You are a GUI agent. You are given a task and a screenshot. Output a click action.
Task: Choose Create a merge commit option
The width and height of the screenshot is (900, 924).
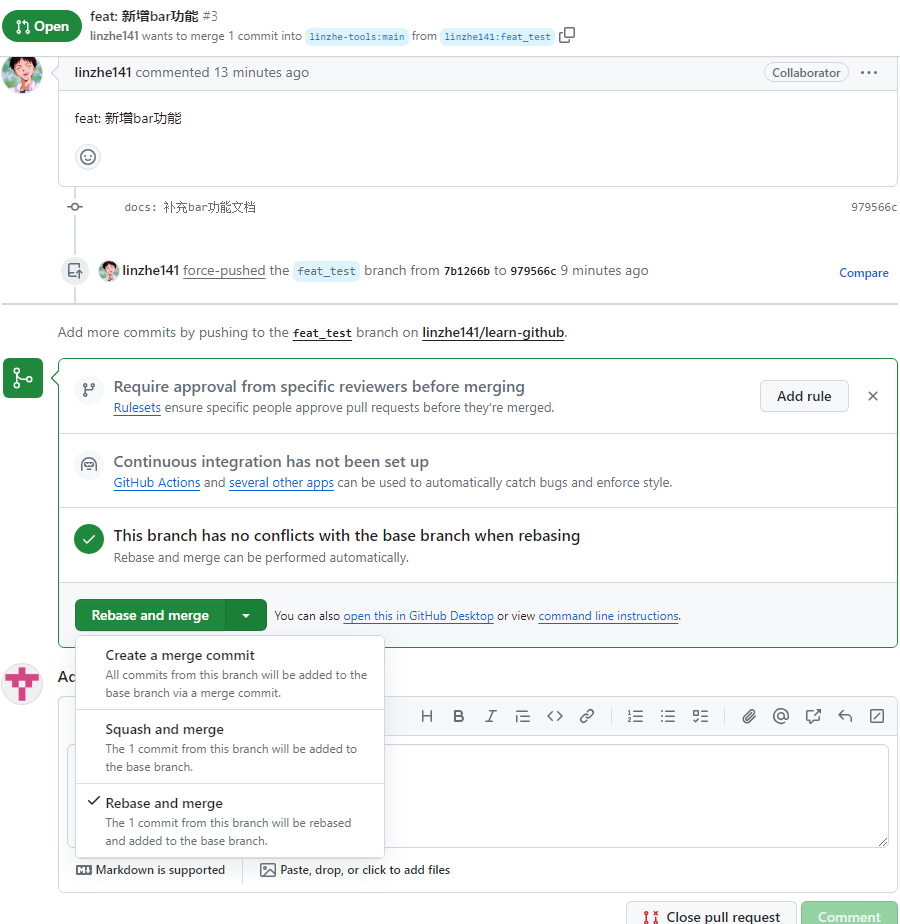tap(230, 673)
